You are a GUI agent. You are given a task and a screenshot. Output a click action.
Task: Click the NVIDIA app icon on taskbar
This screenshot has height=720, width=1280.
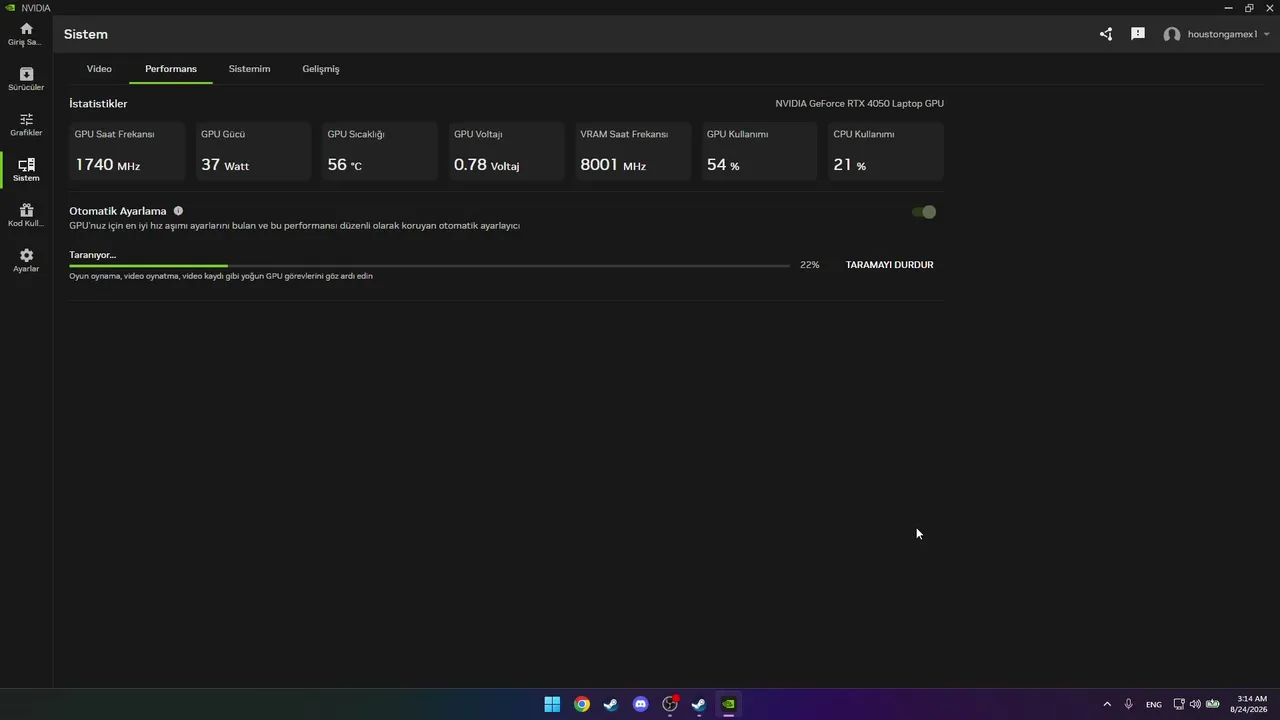coord(729,704)
